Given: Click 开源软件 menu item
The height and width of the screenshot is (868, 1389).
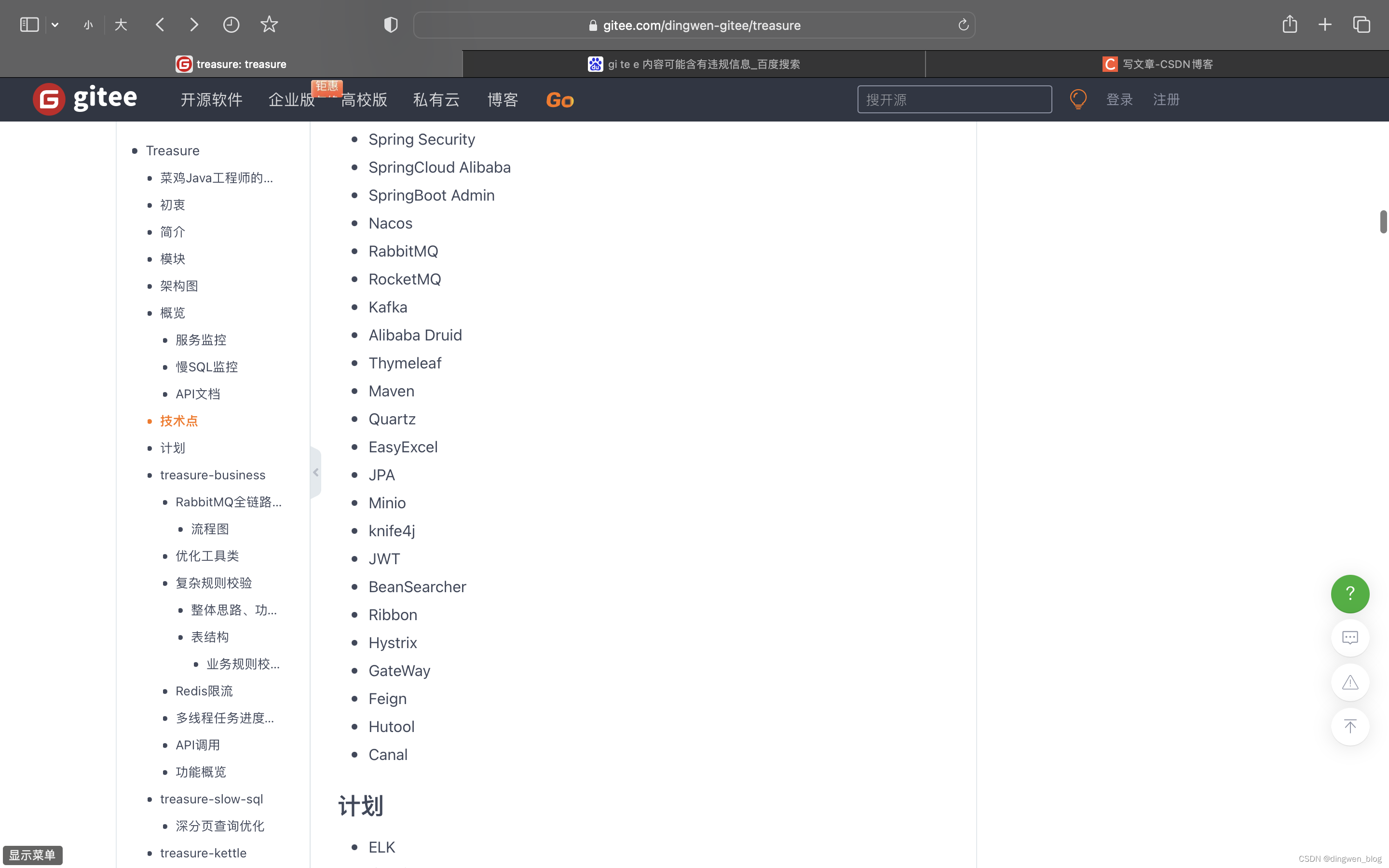Looking at the screenshot, I should click(x=211, y=99).
